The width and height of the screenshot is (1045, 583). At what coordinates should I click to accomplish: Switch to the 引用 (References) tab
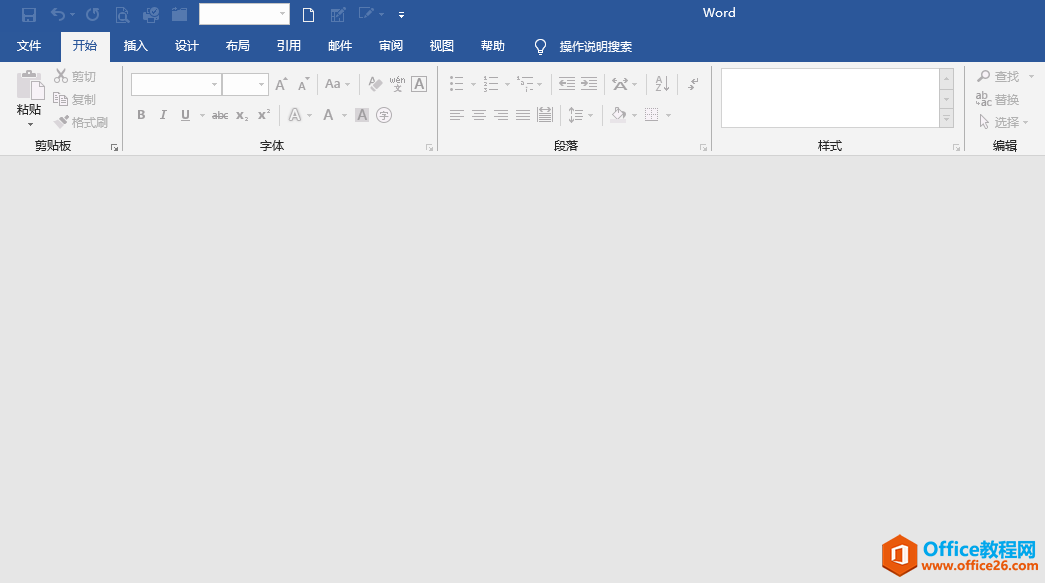click(x=289, y=46)
